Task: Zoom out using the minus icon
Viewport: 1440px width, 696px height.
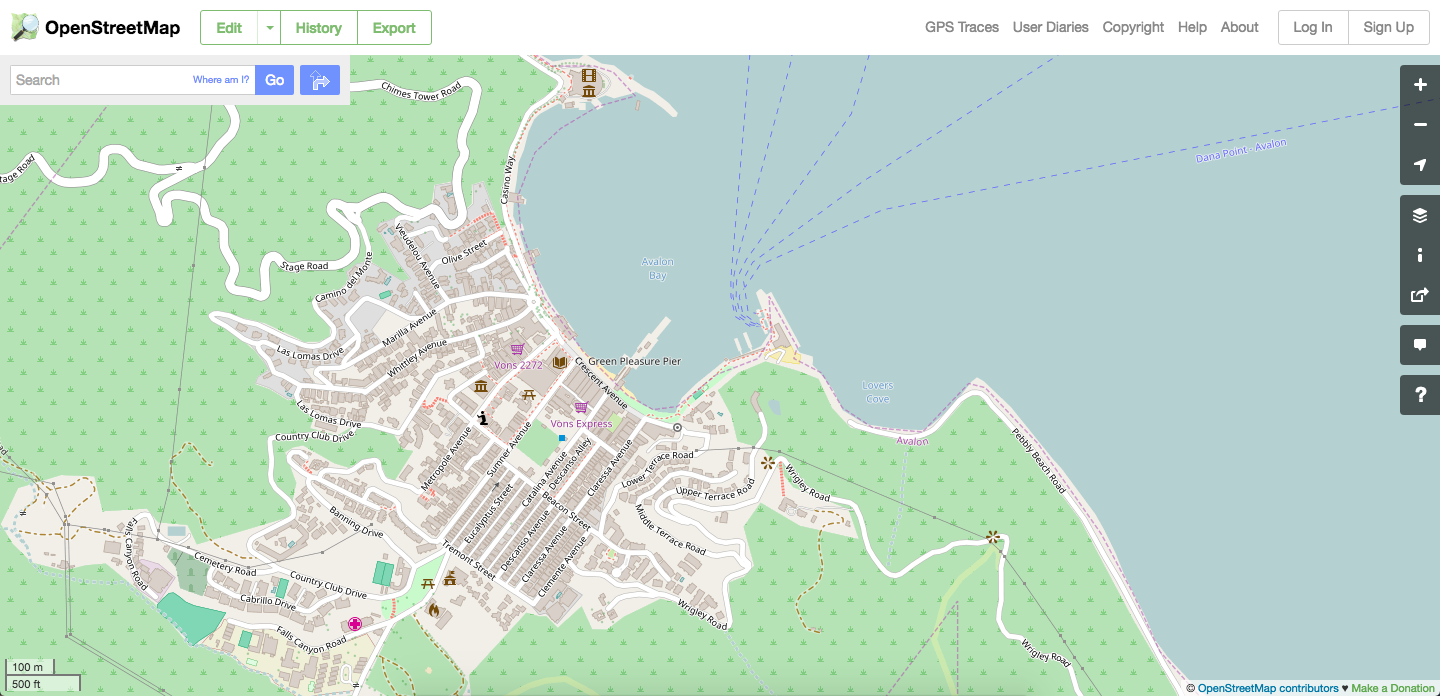Action: 1419,125
